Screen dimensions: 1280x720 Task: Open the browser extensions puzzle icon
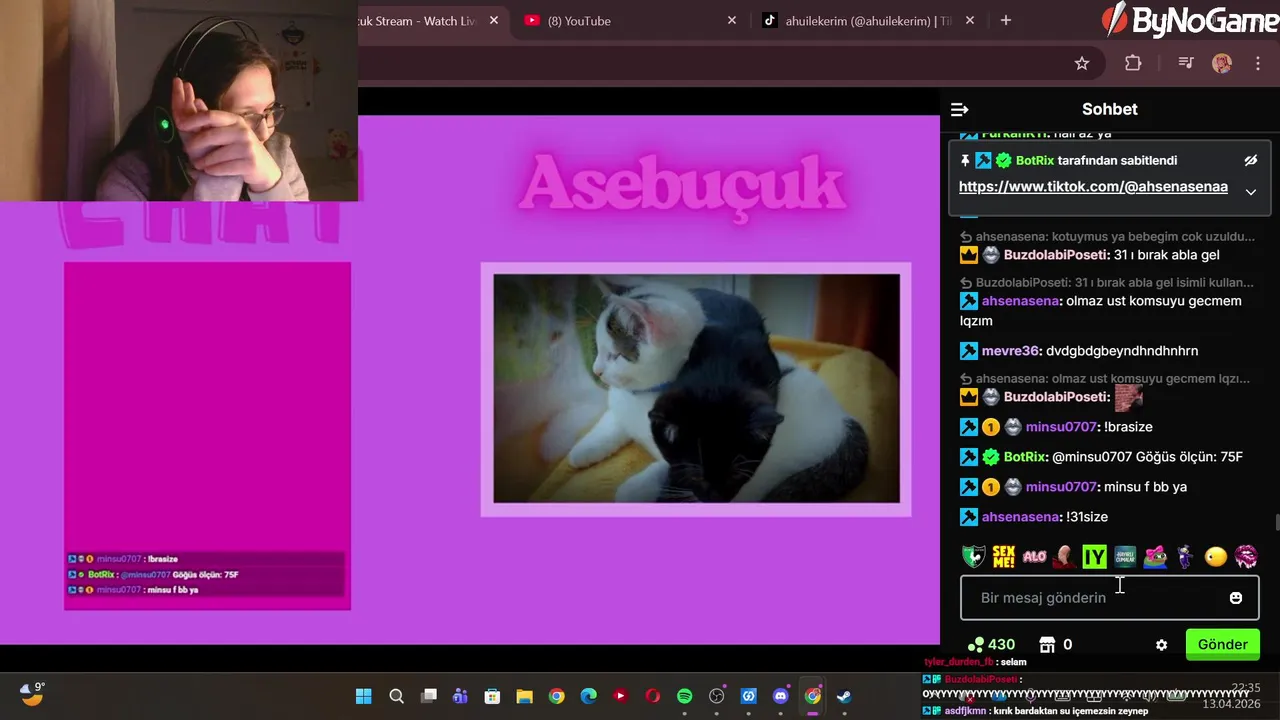[x=1133, y=63]
